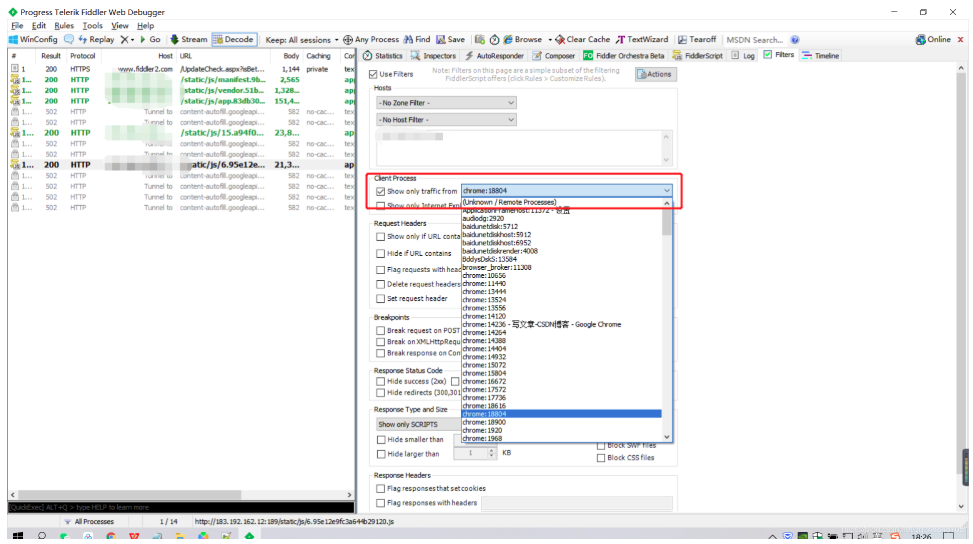Open the FiddlerScript tab
Screen dimensions: 973x544
click(697, 56)
